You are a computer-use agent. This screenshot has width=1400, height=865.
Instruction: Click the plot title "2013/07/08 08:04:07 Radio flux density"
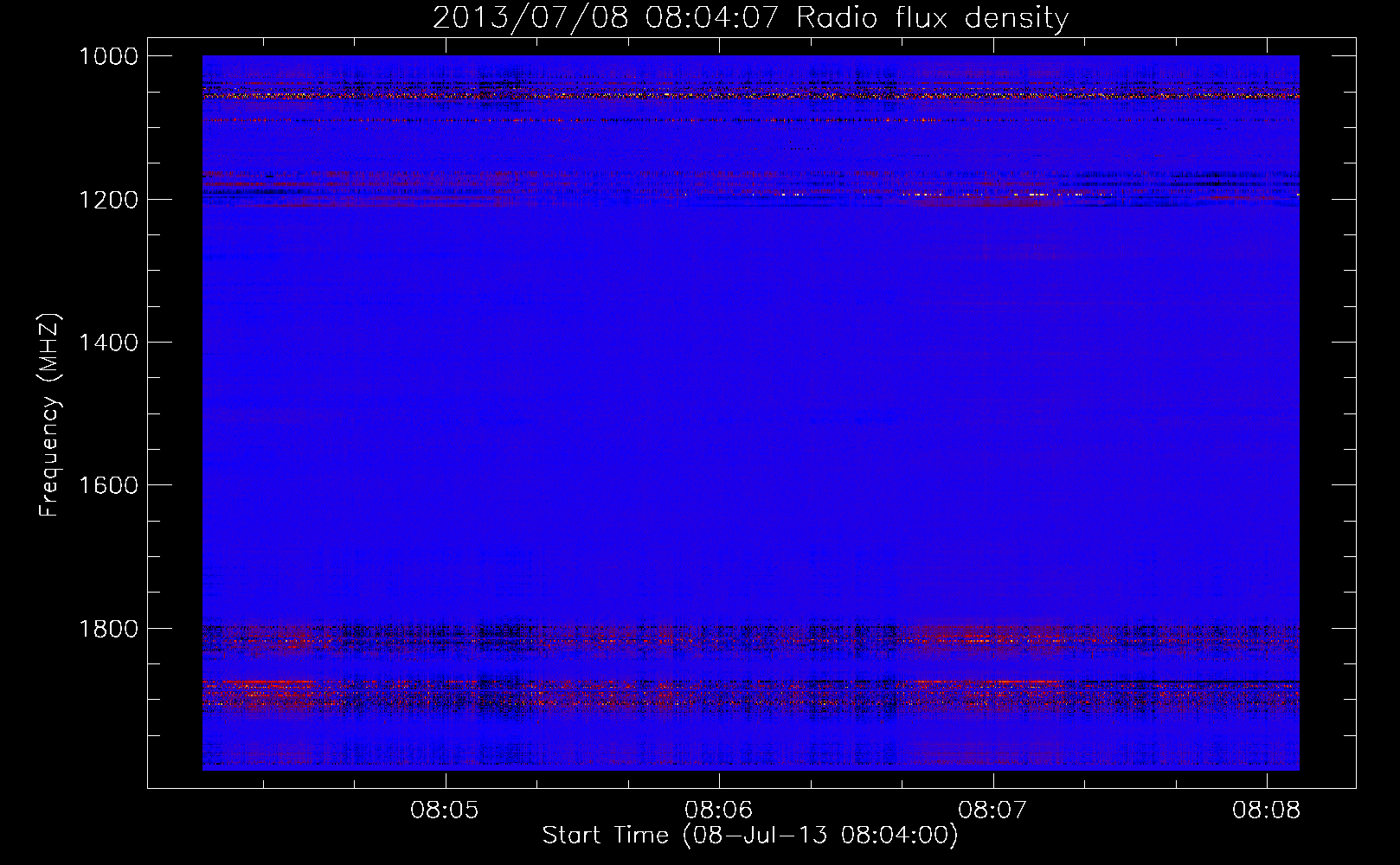750,17
